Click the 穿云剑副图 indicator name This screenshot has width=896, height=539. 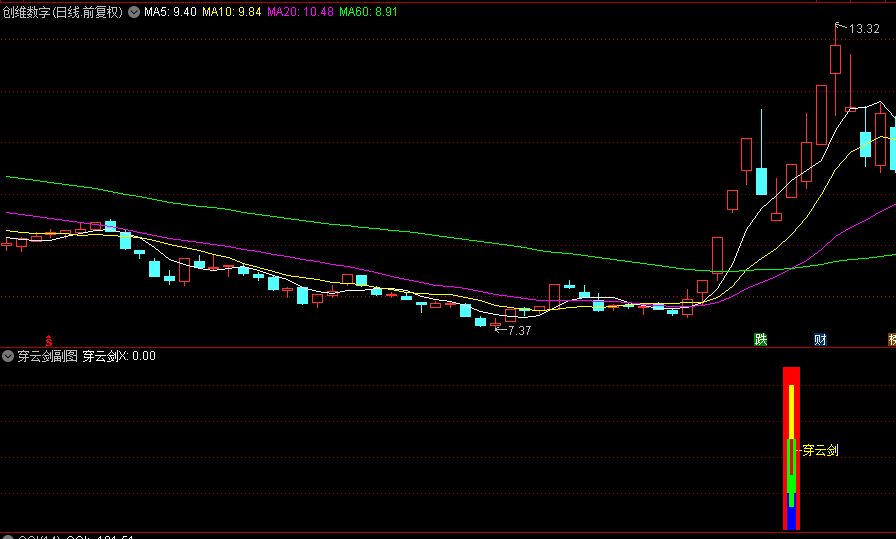[47, 356]
